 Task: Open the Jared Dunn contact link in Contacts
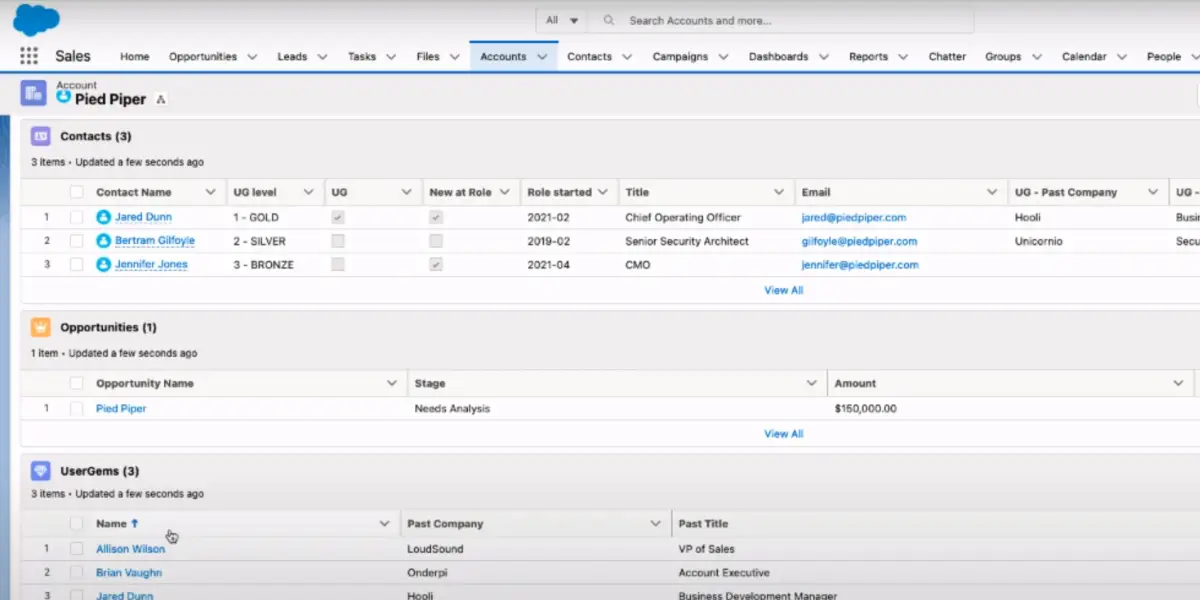click(x=143, y=217)
